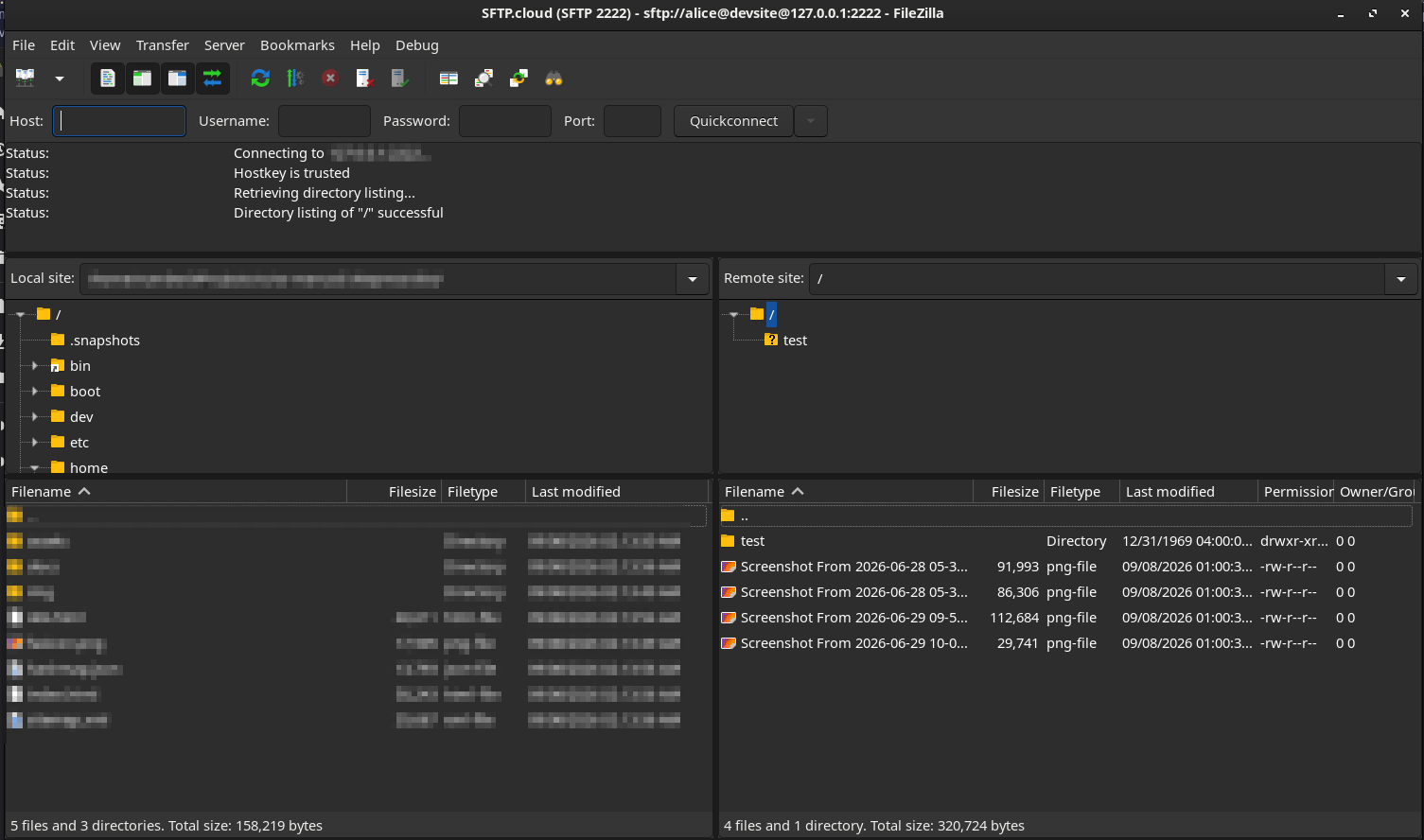
Task: Select Screenshot From 2026-06-29 09-5 file
Action: (1066, 618)
